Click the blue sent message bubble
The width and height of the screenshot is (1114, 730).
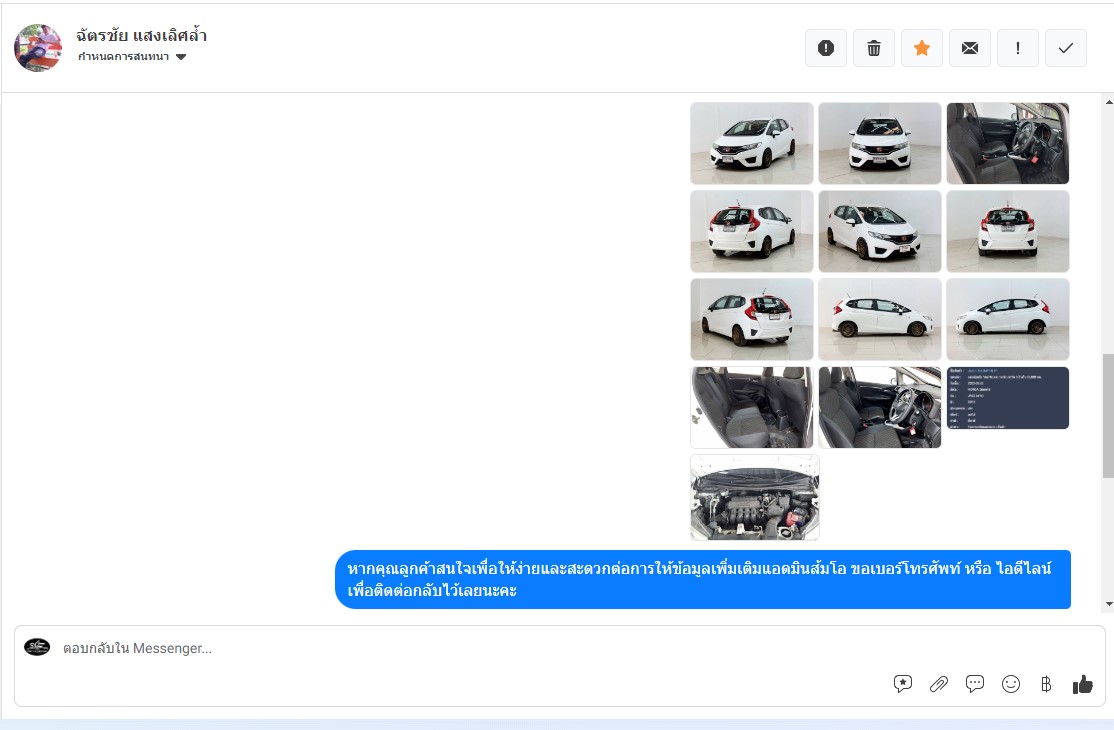(703, 579)
